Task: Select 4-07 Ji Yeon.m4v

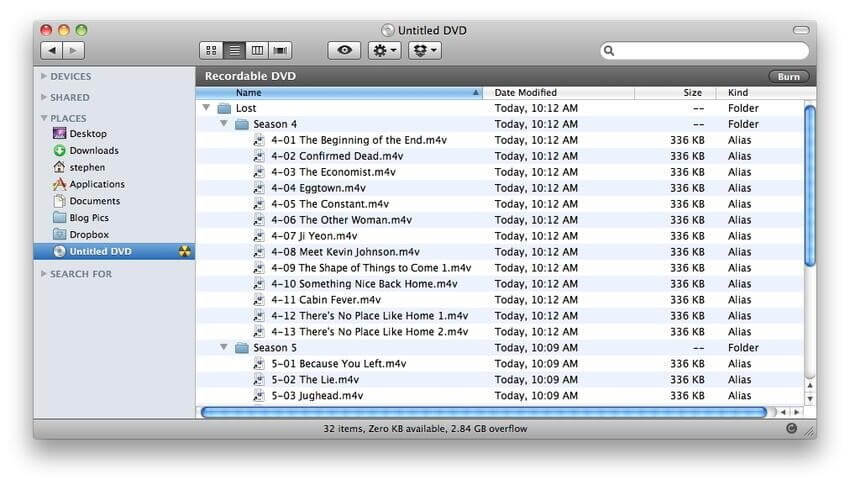Action: click(x=314, y=236)
